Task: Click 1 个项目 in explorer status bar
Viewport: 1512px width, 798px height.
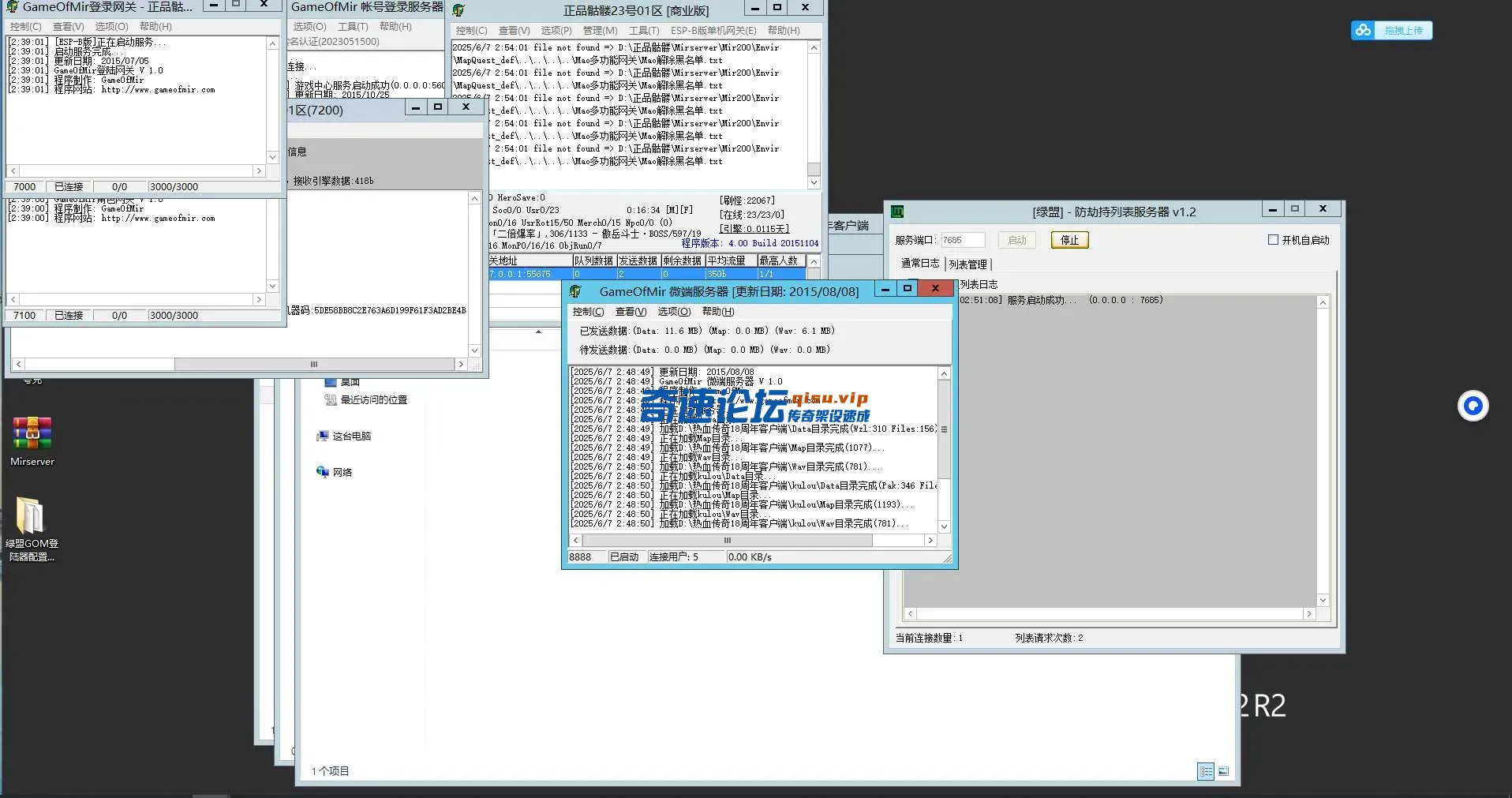Action: 330,771
